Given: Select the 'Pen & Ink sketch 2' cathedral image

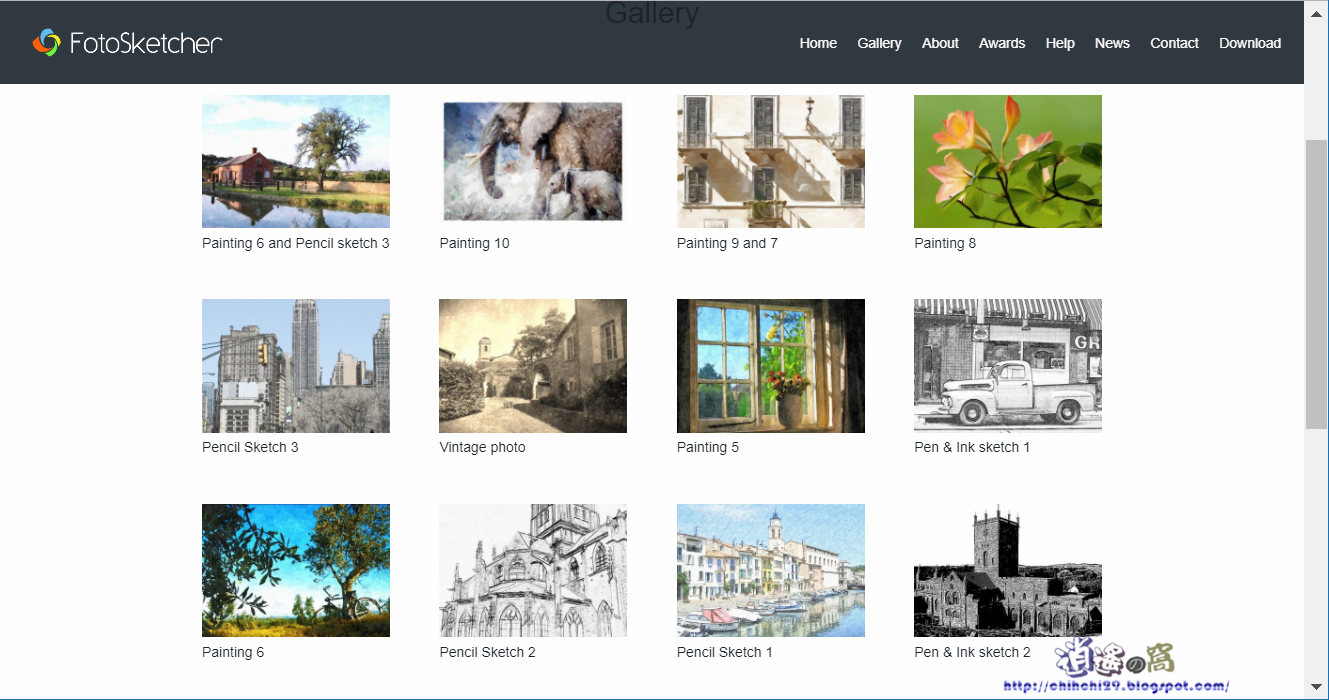Looking at the screenshot, I should coord(1007,570).
